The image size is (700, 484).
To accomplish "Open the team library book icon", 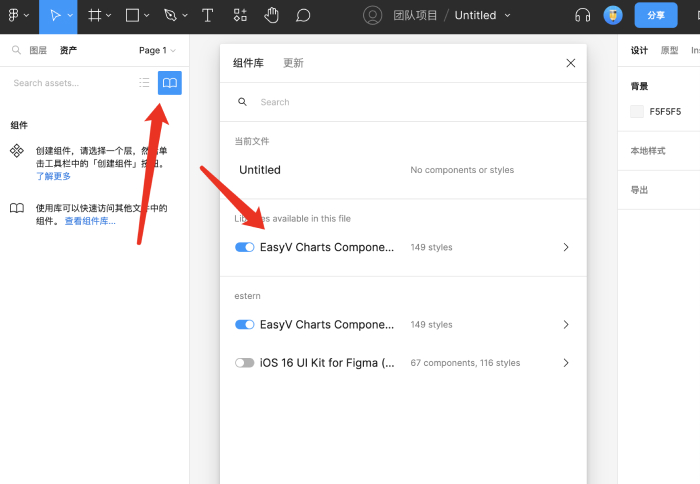I will click(170, 83).
